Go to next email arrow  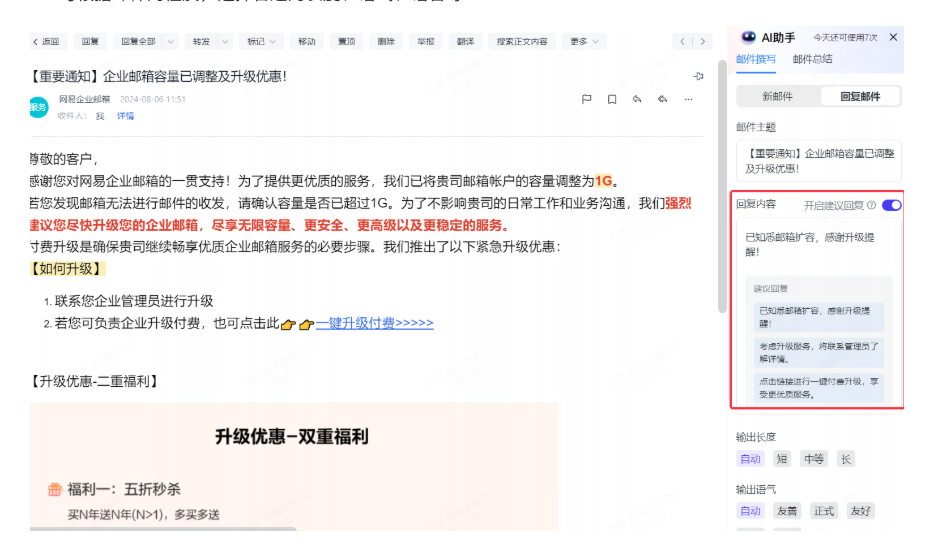tap(702, 41)
